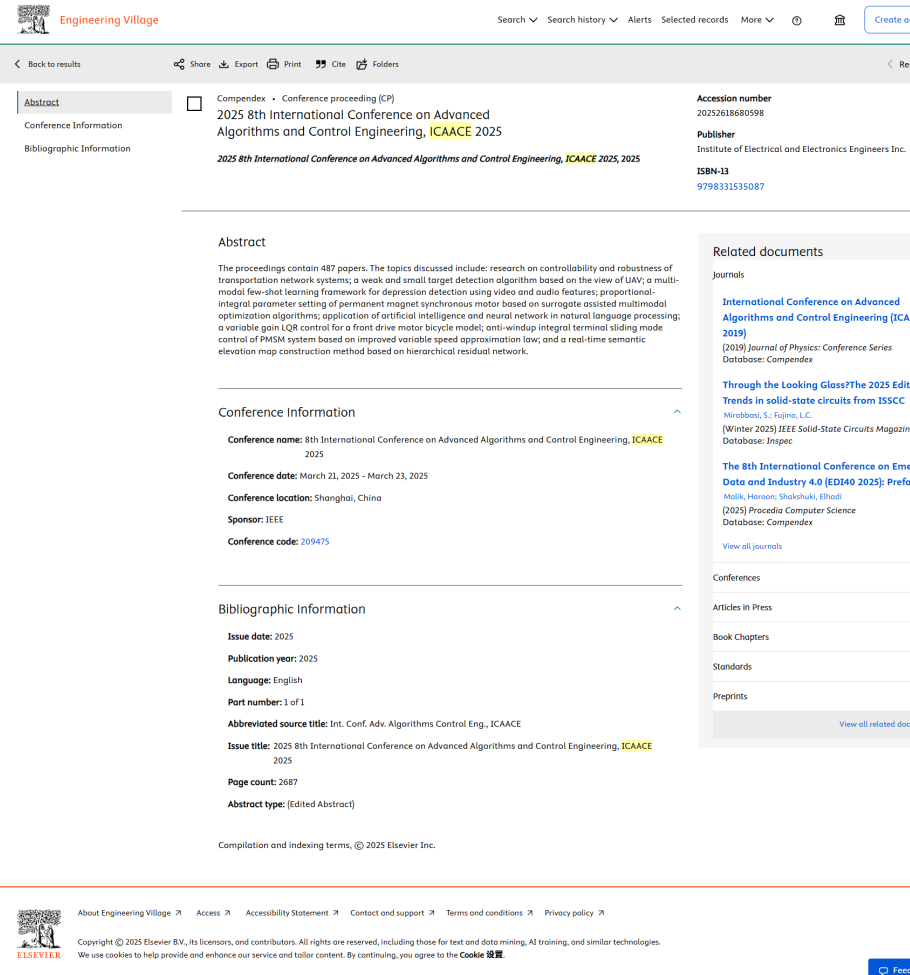Open Through the Looking Glass article link

pos(815,392)
